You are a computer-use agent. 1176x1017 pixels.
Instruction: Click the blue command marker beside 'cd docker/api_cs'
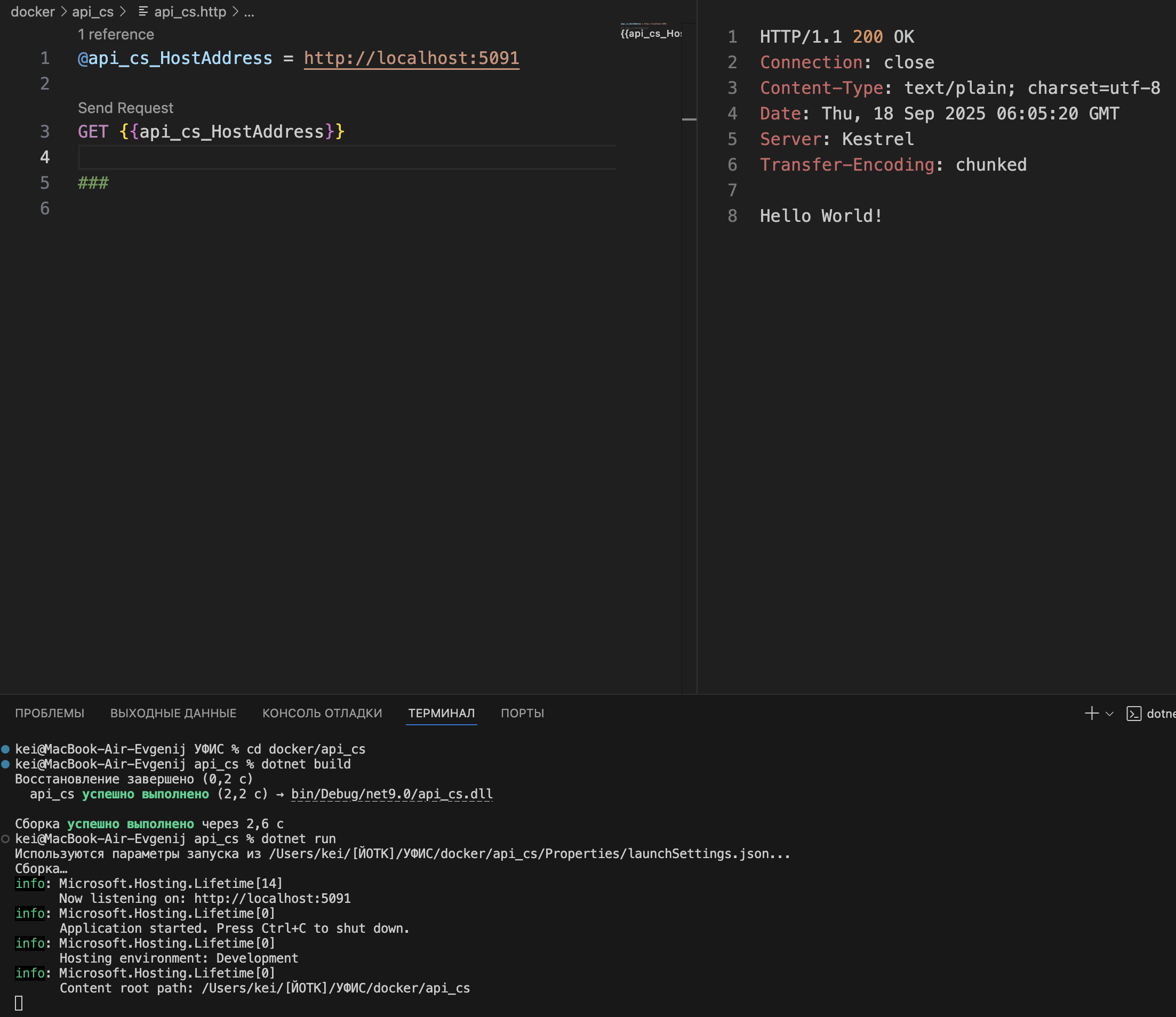click(x=6, y=749)
